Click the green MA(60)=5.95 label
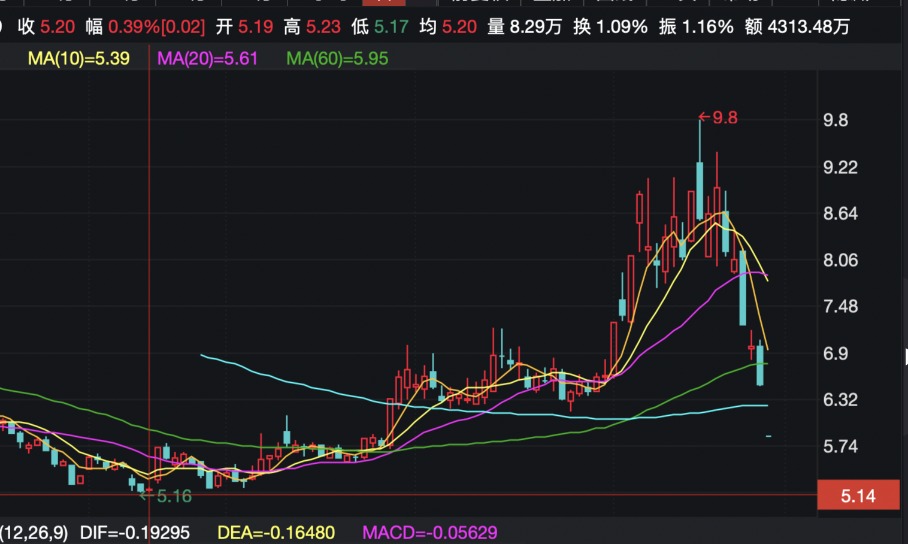 pyautogui.click(x=337, y=59)
